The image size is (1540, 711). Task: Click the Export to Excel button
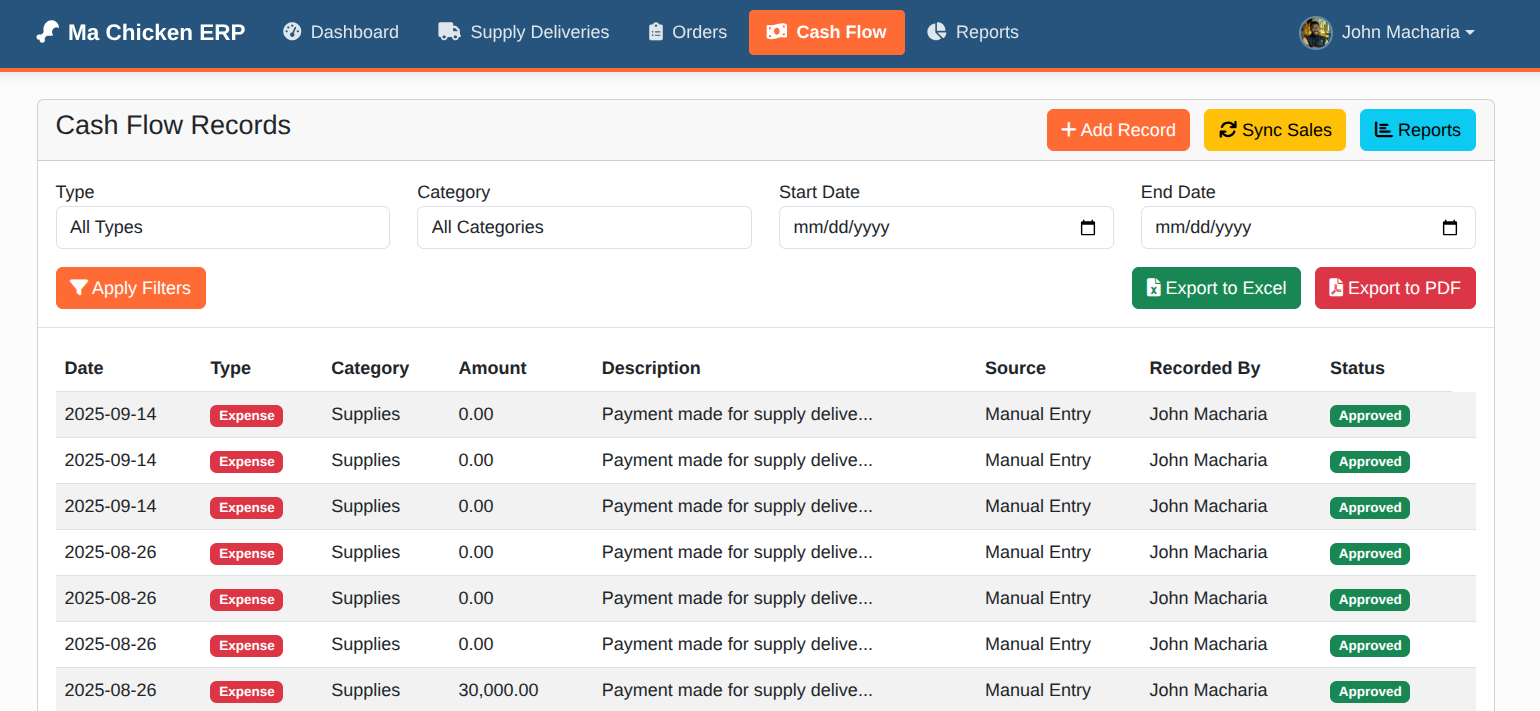tap(1216, 288)
